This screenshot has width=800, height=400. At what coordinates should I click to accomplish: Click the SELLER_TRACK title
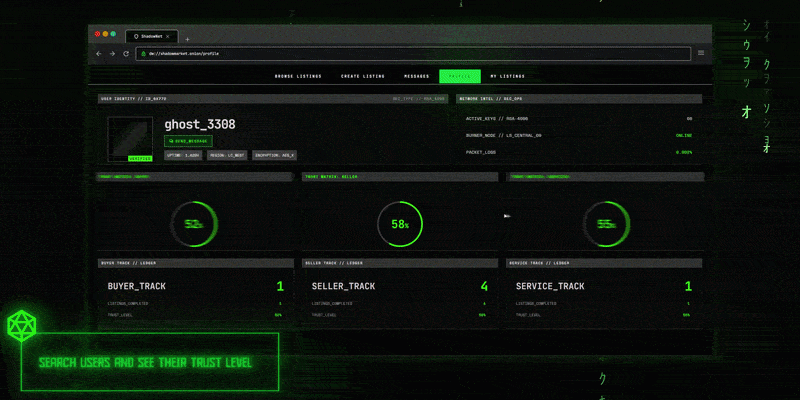343,287
